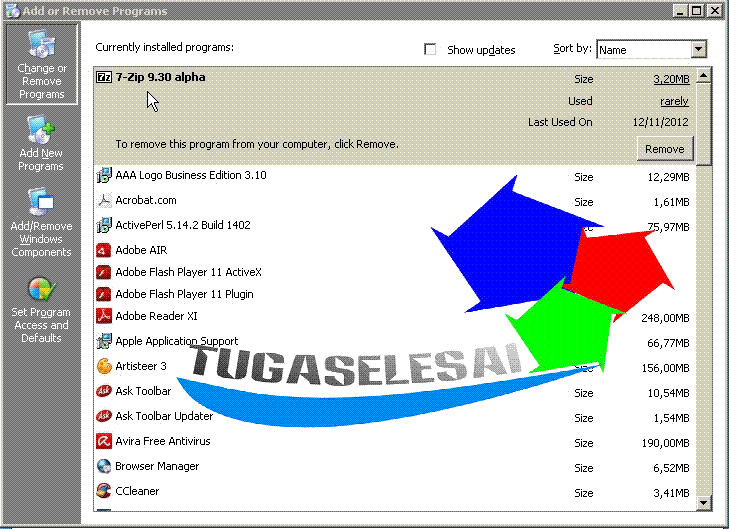Open Add New Programs panel
729x529 pixels.
(x=41, y=143)
